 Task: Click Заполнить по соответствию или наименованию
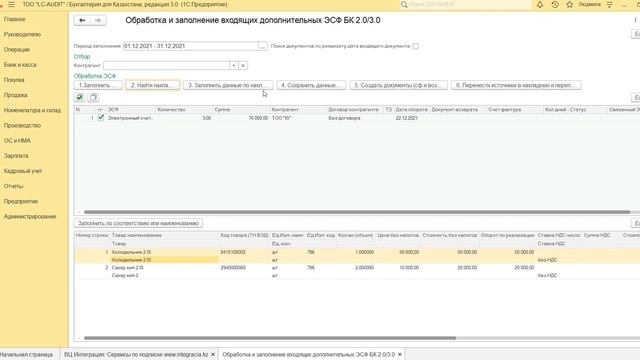(138, 223)
